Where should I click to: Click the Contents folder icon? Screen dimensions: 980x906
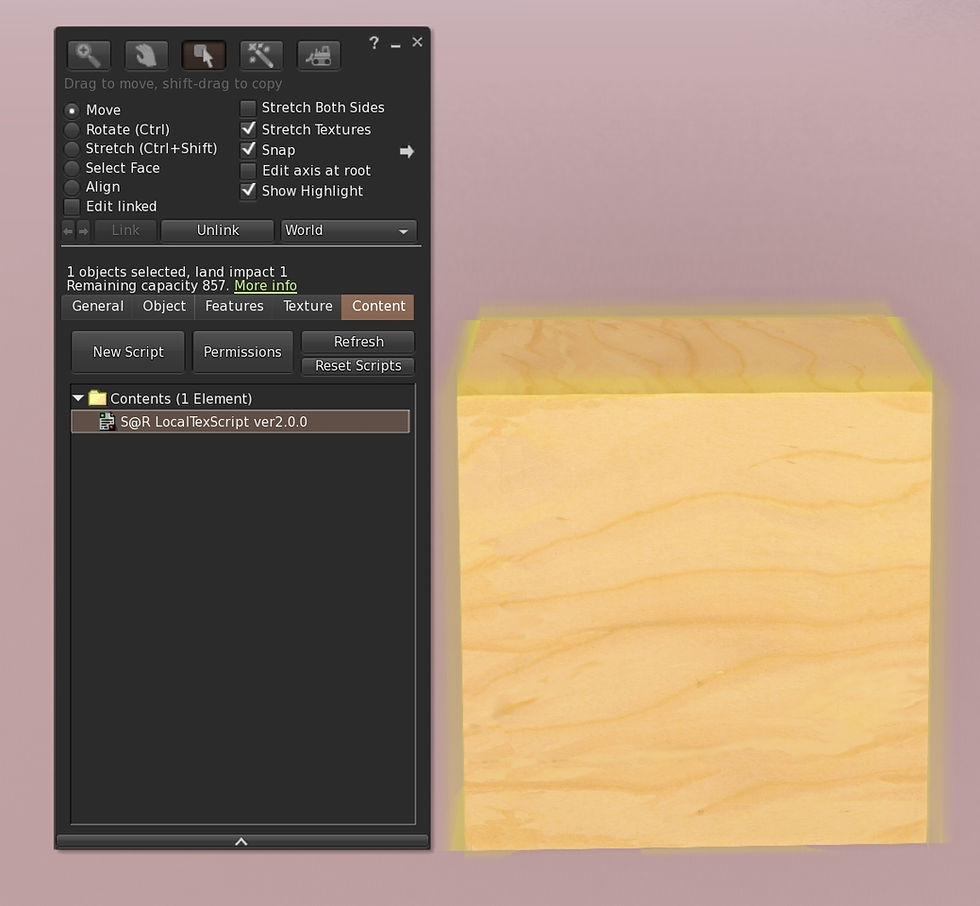(x=98, y=398)
